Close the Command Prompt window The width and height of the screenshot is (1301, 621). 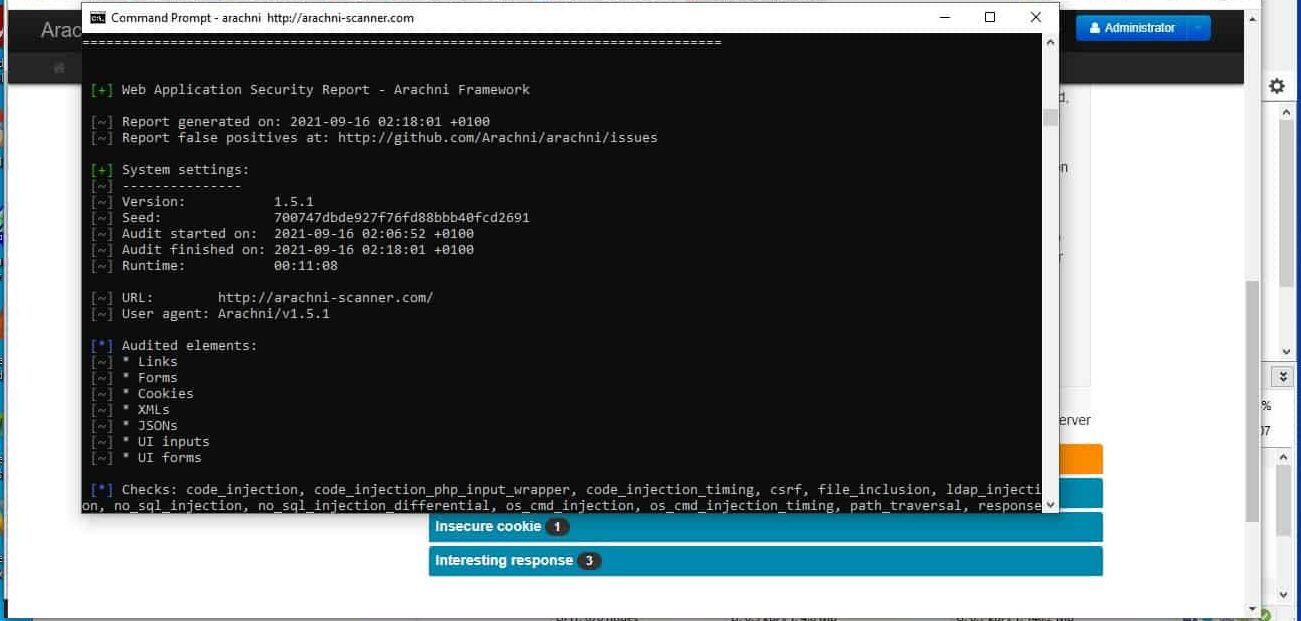click(1036, 18)
